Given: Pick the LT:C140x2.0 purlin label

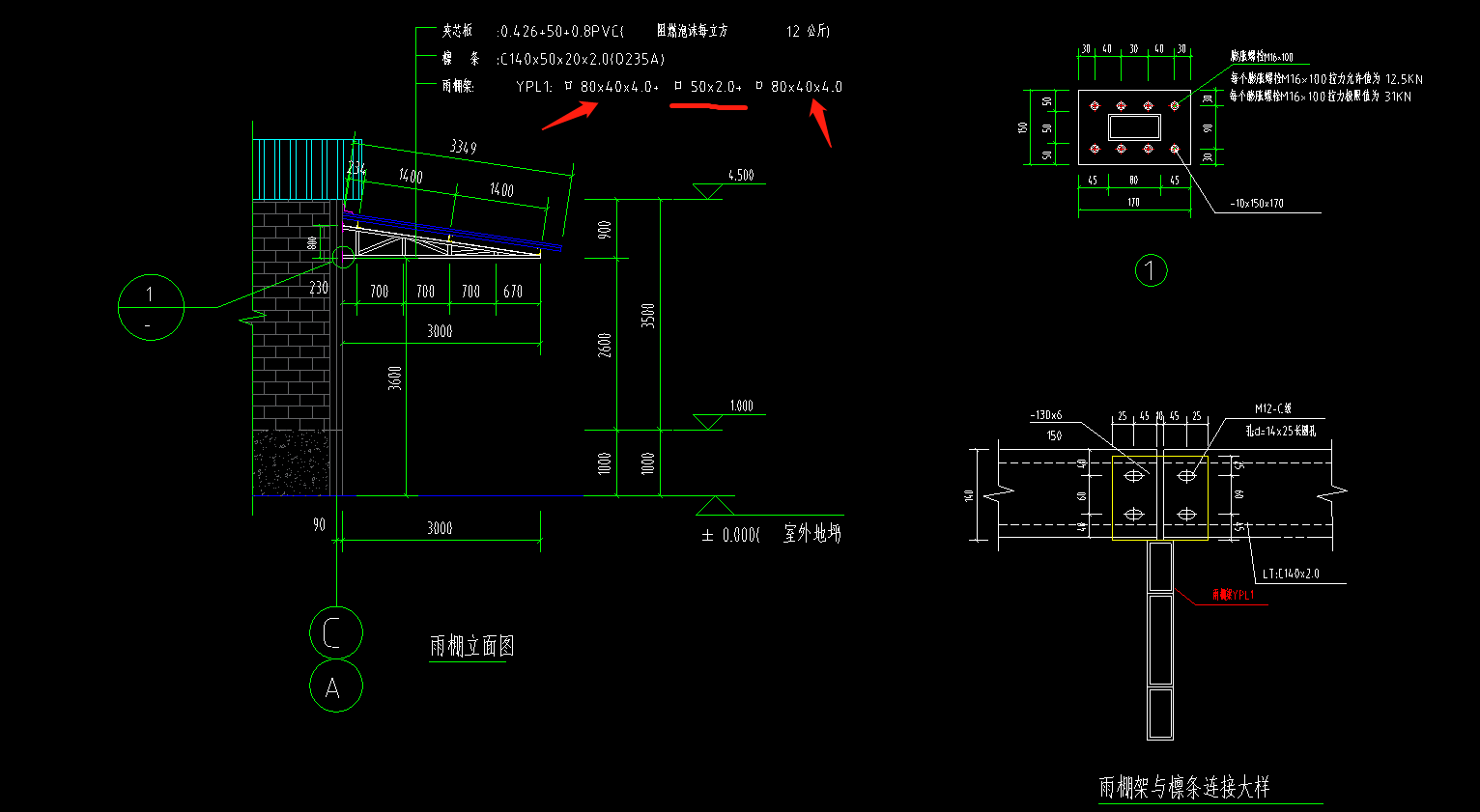Looking at the screenshot, I should (x=1291, y=574).
